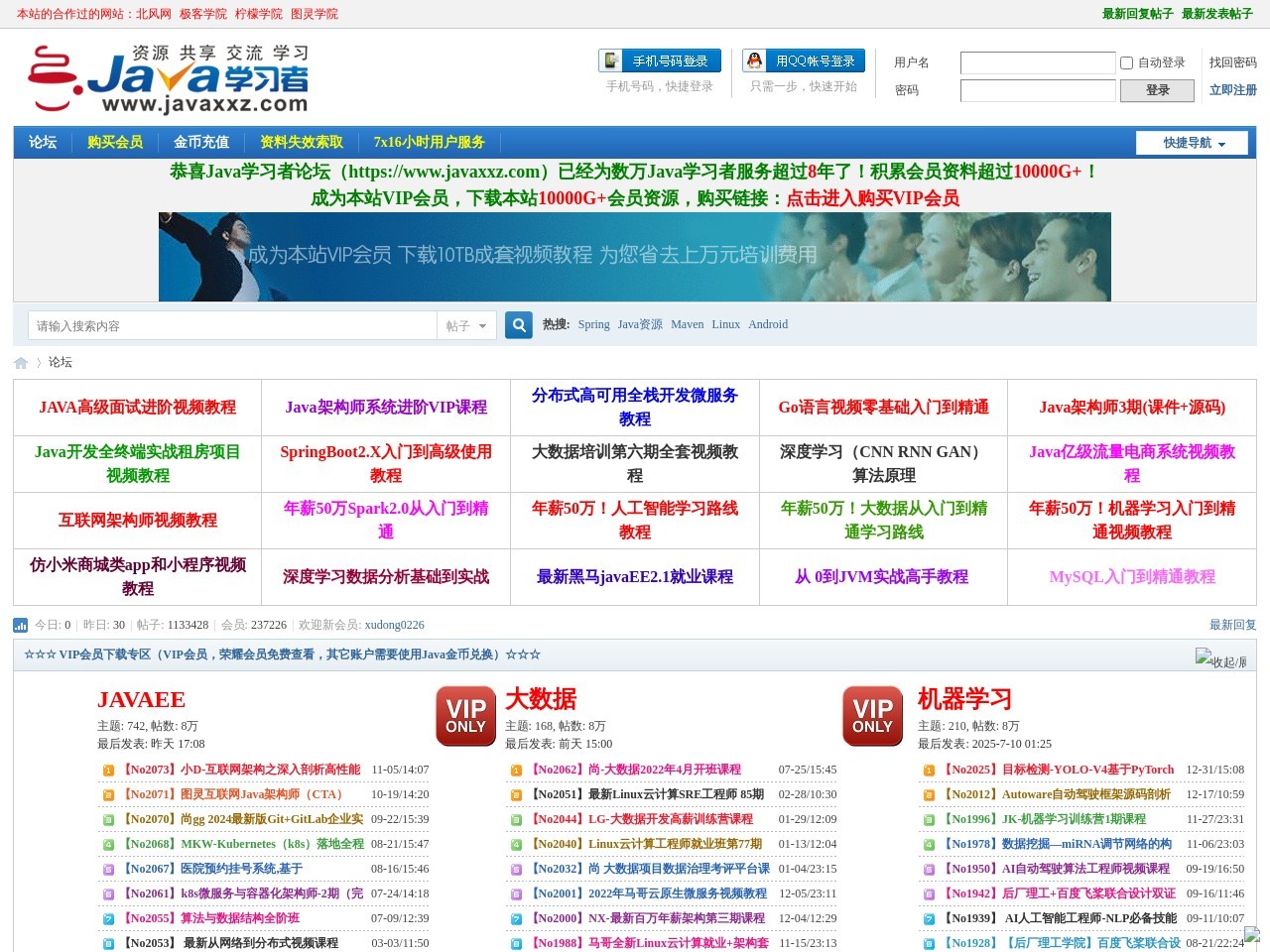Click rank icon beside No2032 thread
Screen dimensions: 1270x952
(x=516, y=870)
